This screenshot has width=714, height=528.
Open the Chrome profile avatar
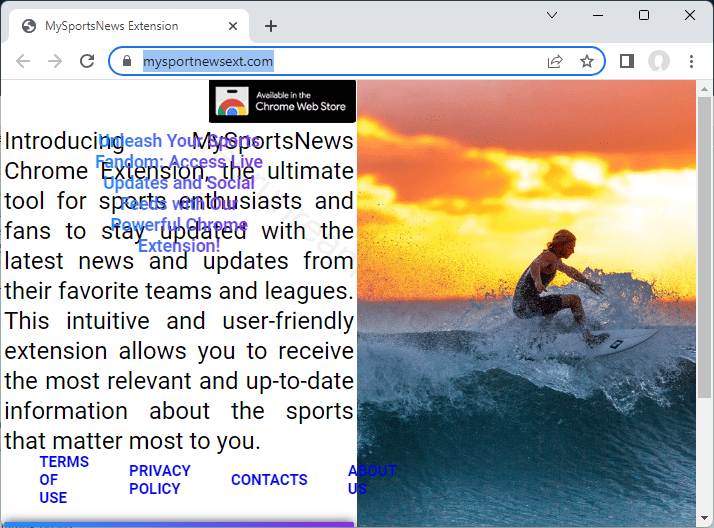pos(658,61)
